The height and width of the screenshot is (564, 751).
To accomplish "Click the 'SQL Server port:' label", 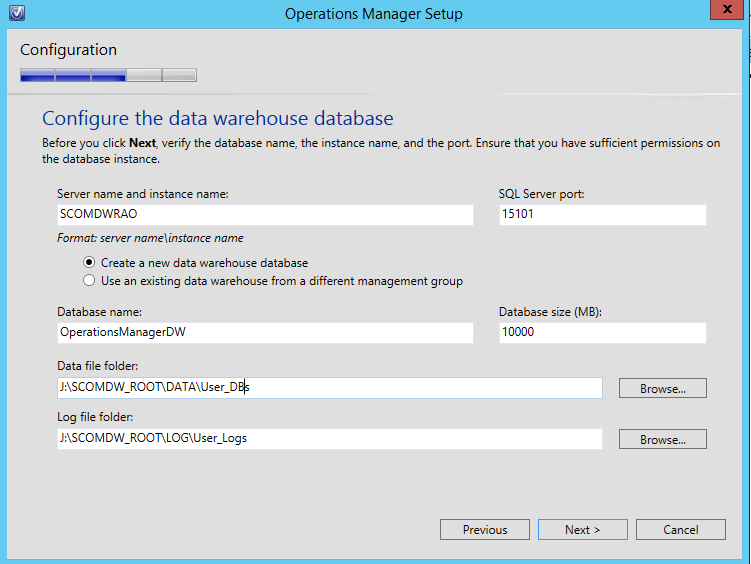I will (x=542, y=194).
